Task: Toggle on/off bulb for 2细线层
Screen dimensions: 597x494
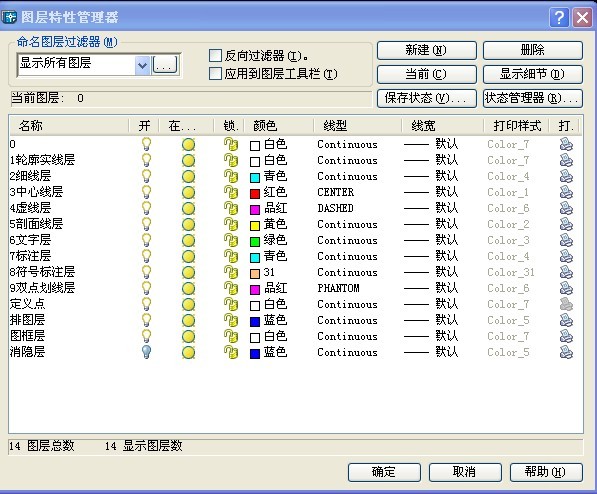Action: (146, 176)
